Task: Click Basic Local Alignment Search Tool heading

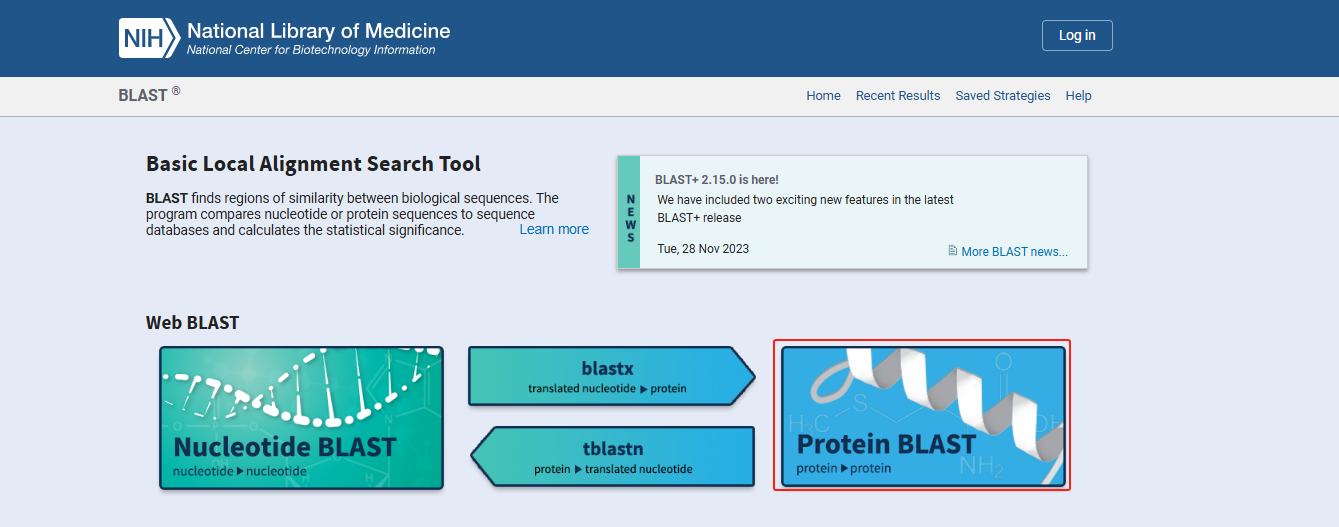Action: coord(313,164)
